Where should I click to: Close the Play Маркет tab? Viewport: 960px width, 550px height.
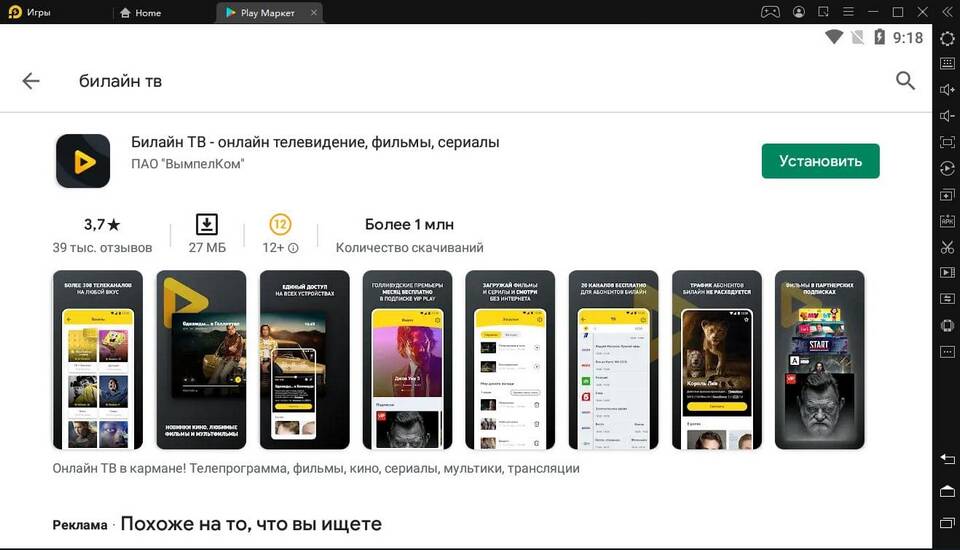click(313, 12)
